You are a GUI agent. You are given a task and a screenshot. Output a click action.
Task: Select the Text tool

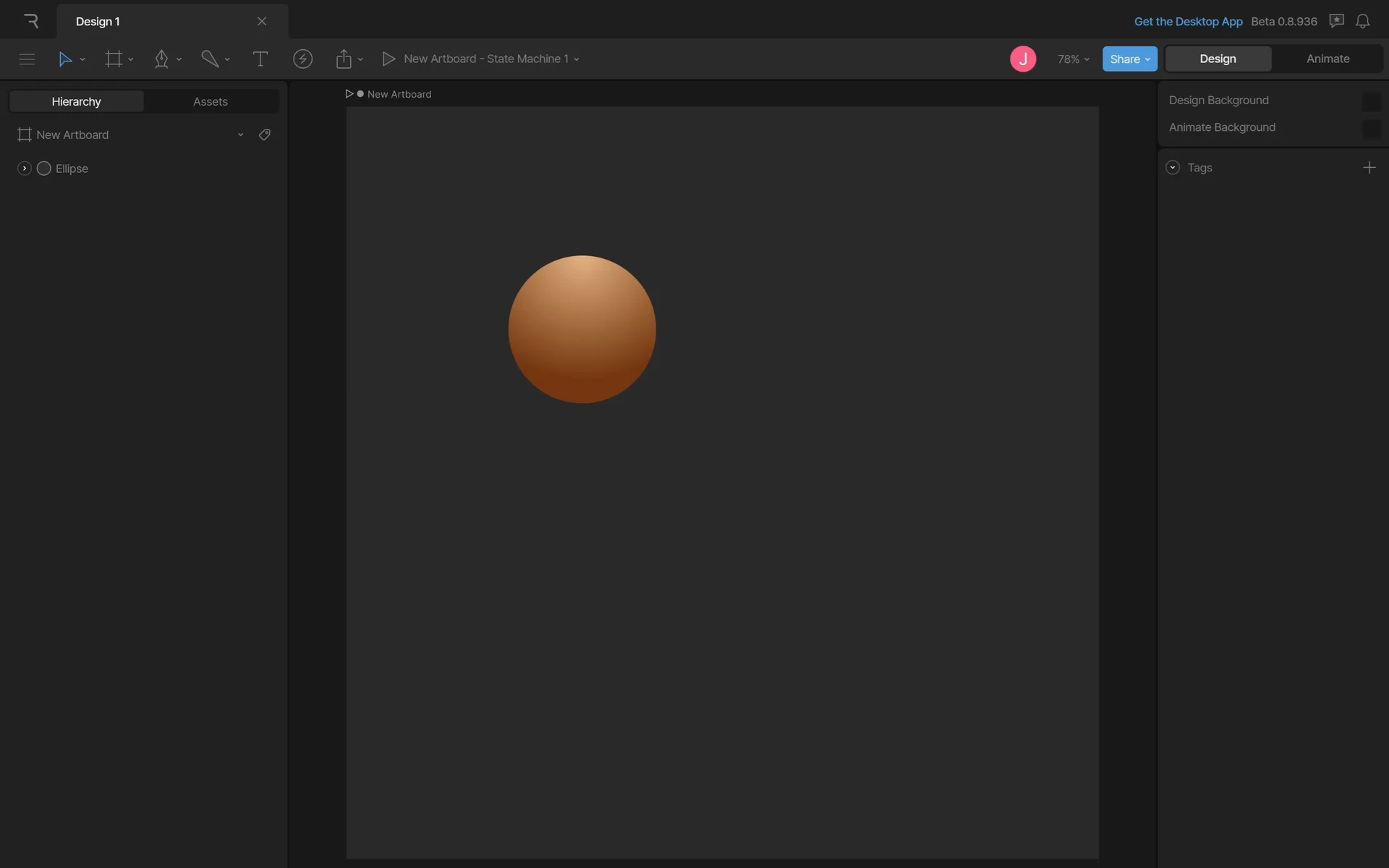coord(260,59)
